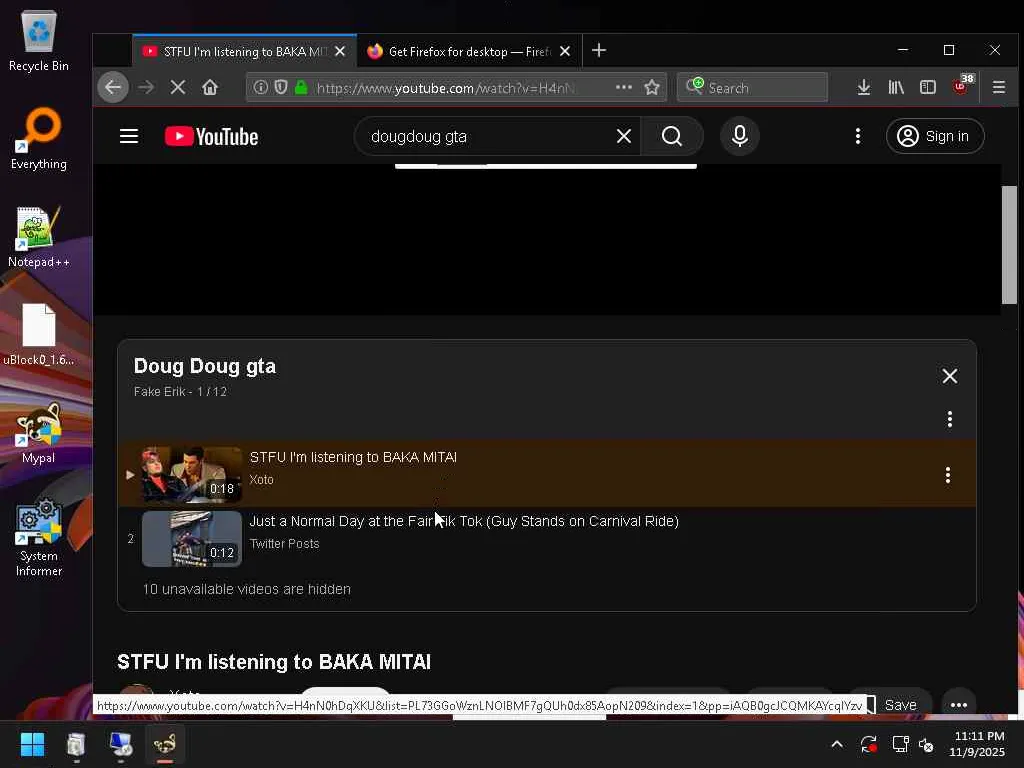Open the browser hamburger menu

[x=999, y=87]
